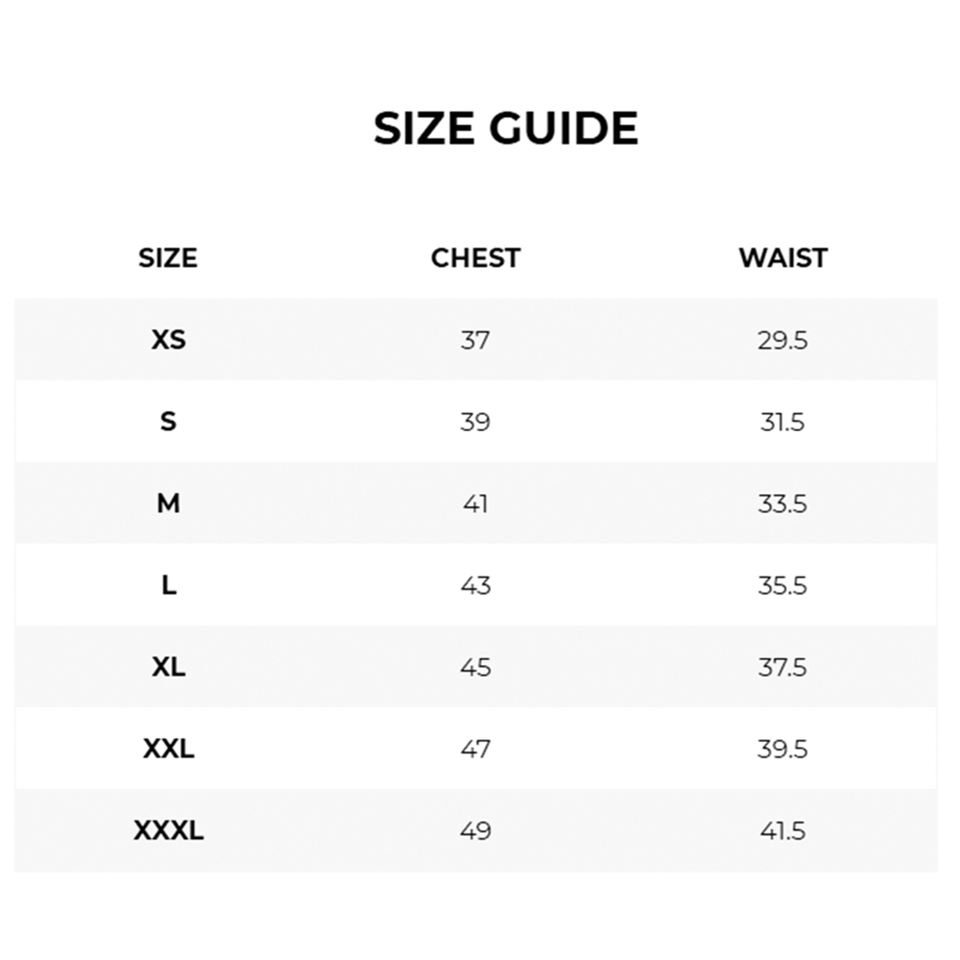Screen dimensions: 960x960
Task: Click the CHEST column header
Action: [475, 258]
